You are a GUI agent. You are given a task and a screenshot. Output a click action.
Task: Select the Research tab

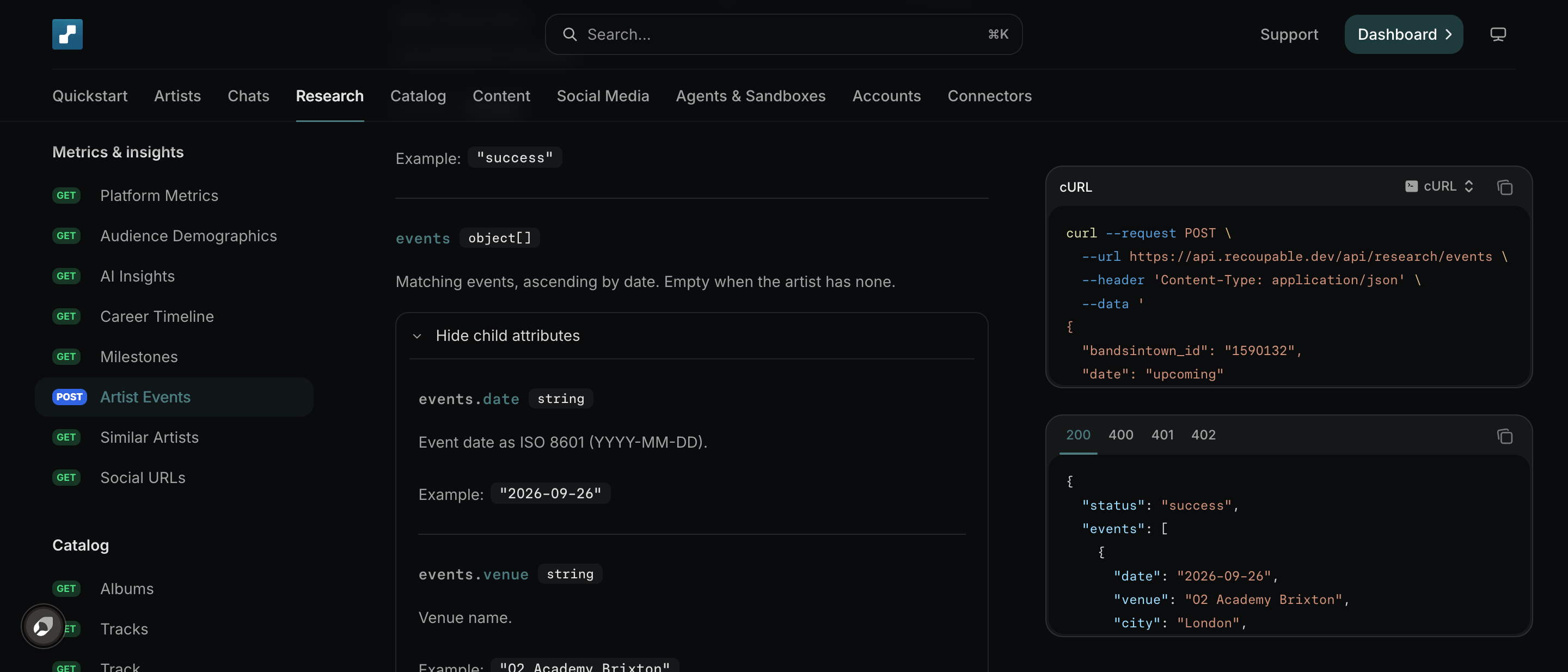coord(330,96)
